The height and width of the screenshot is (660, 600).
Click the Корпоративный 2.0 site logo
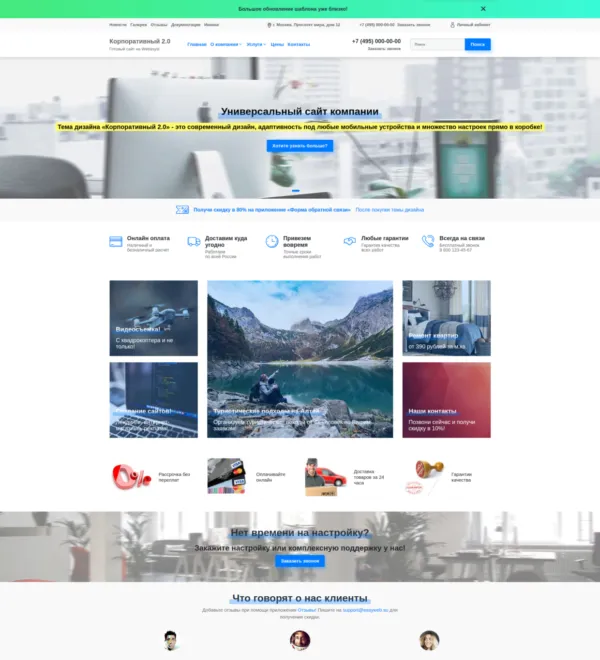click(140, 41)
